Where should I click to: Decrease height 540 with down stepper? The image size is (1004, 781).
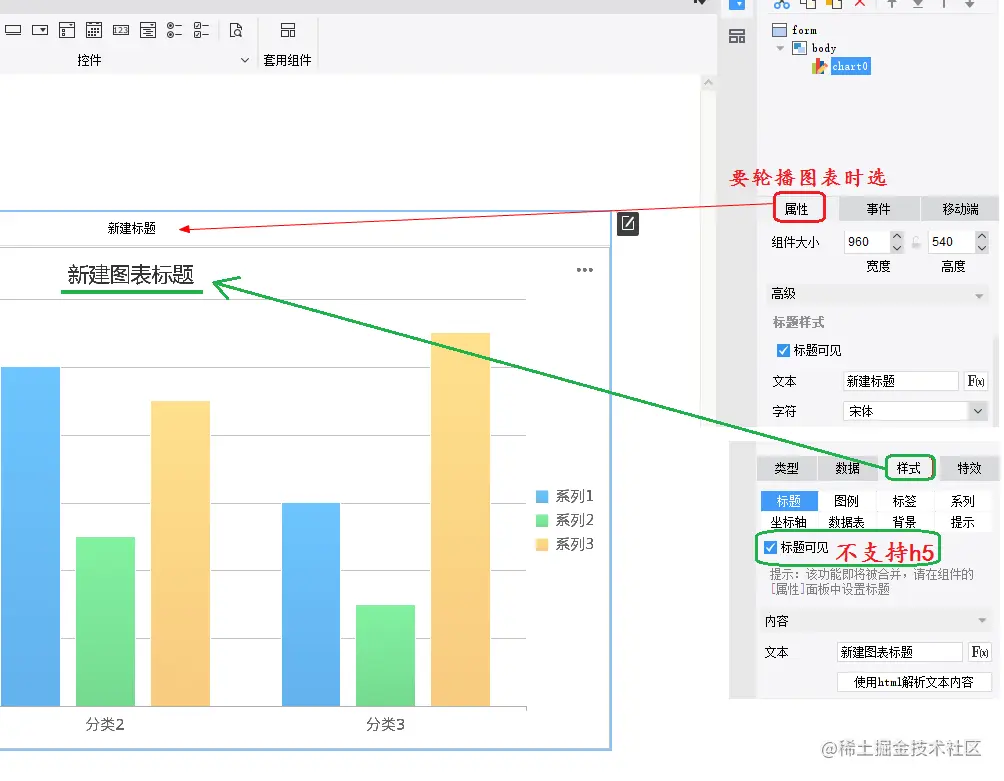pos(982,248)
